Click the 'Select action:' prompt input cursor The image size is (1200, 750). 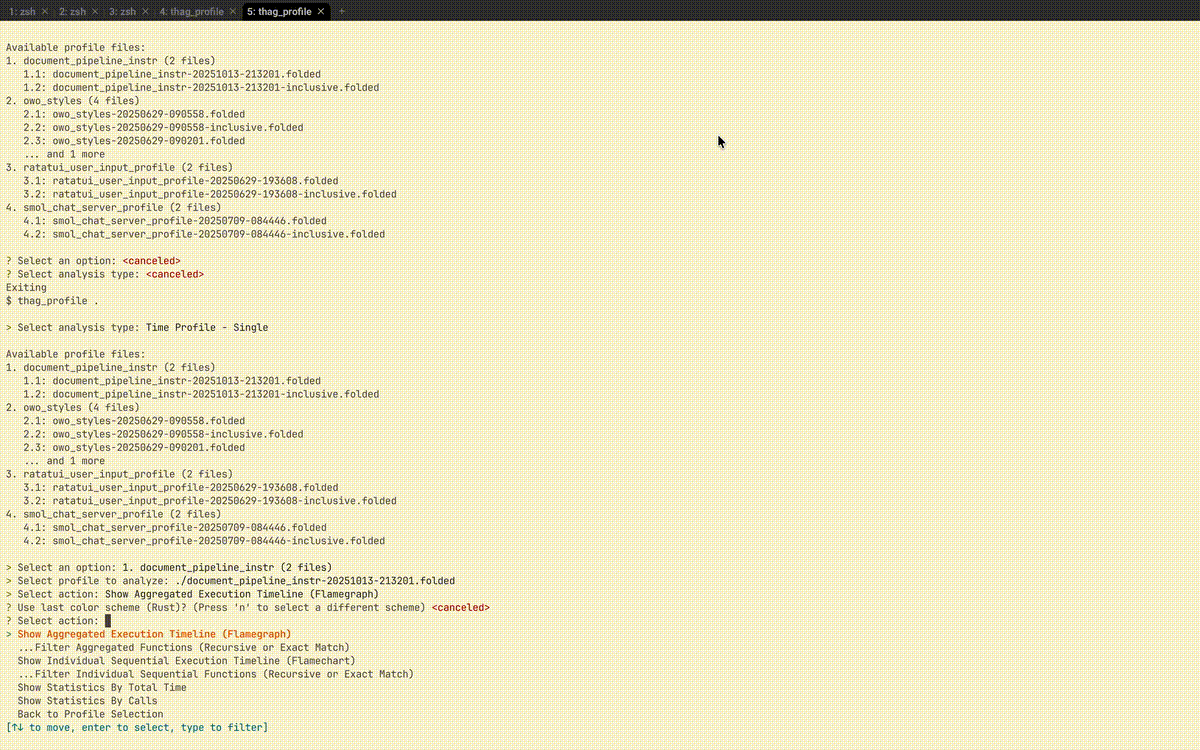point(108,621)
